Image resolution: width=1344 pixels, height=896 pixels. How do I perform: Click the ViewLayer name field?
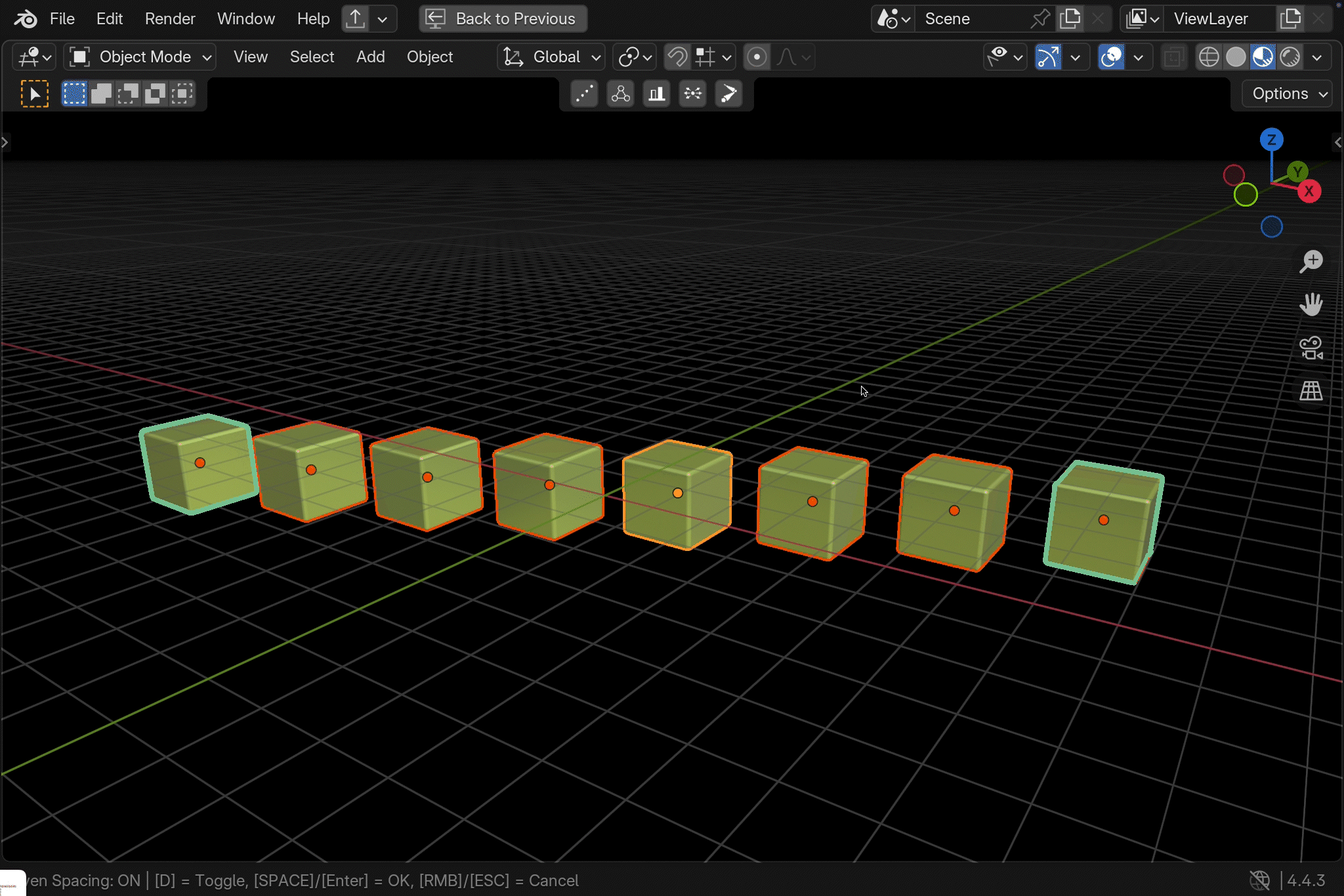(x=1219, y=19)
